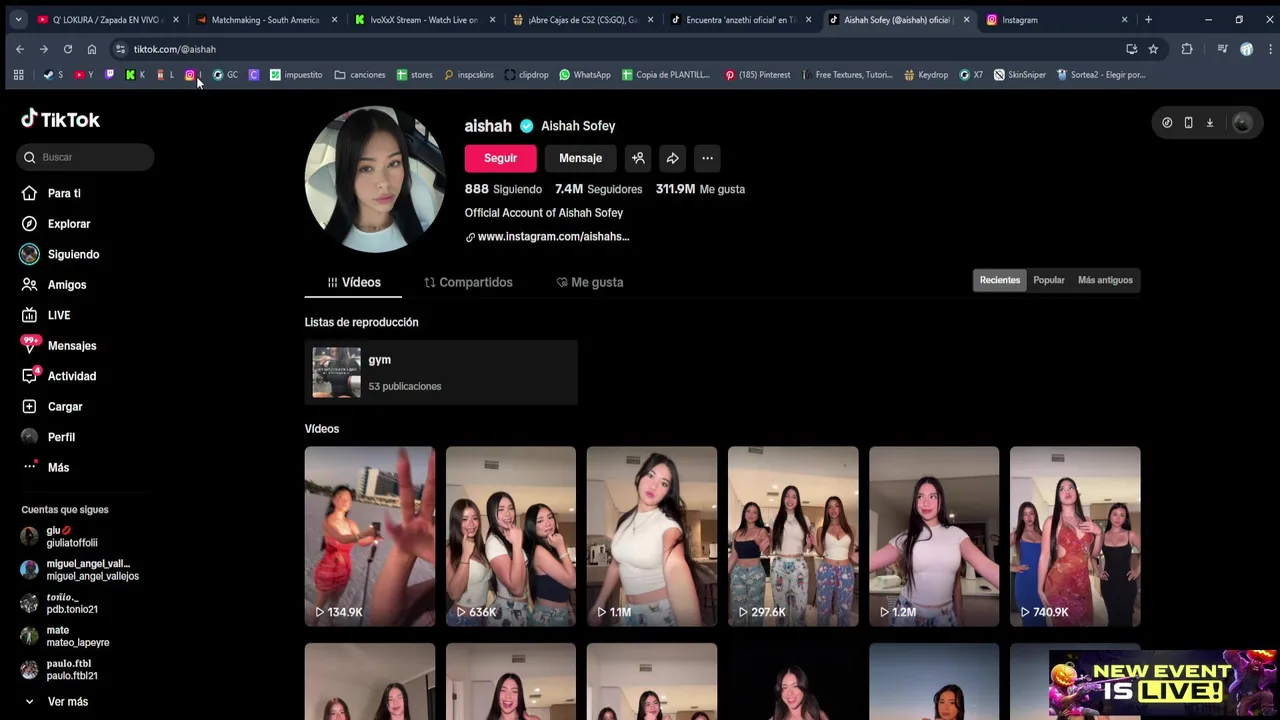Image resolution: width=1280 pixels, height=720 pixels.
Task: Click the share arrow icon on profile
Action: point(673,158)
